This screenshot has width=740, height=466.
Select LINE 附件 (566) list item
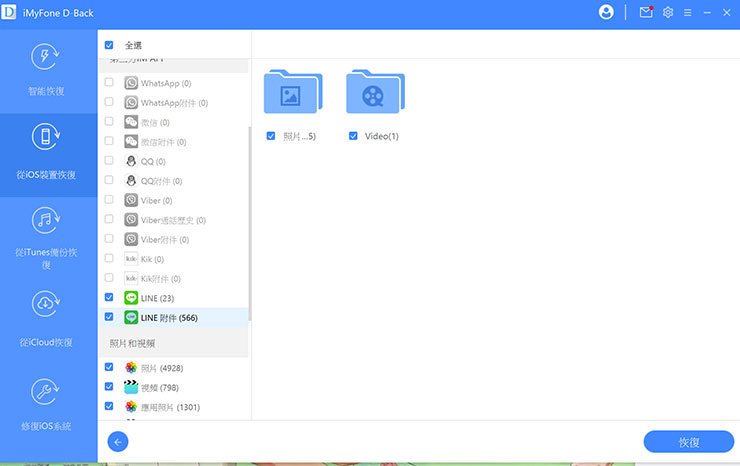170,317
